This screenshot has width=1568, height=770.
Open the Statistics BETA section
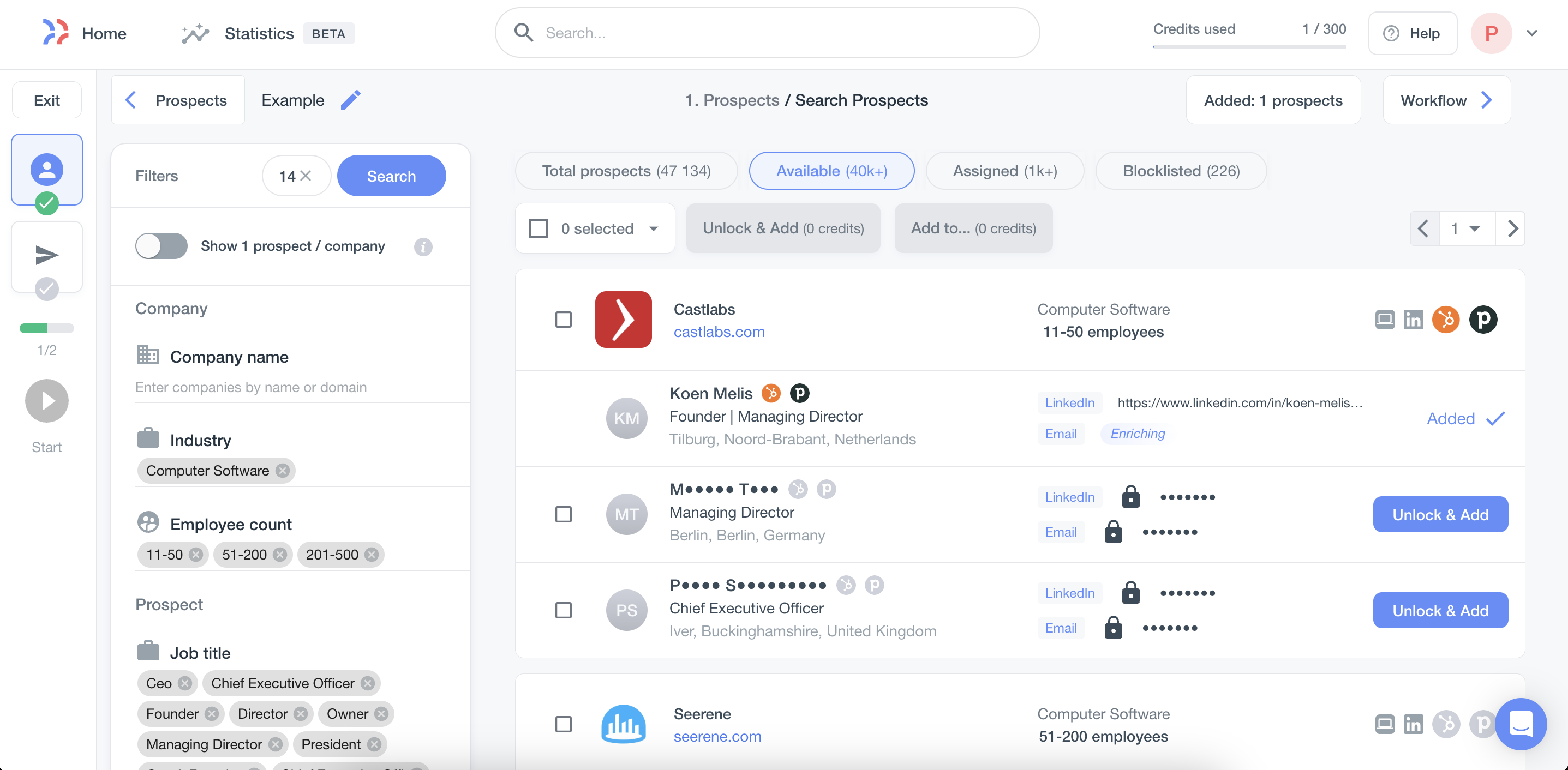[x=259, y=33]
